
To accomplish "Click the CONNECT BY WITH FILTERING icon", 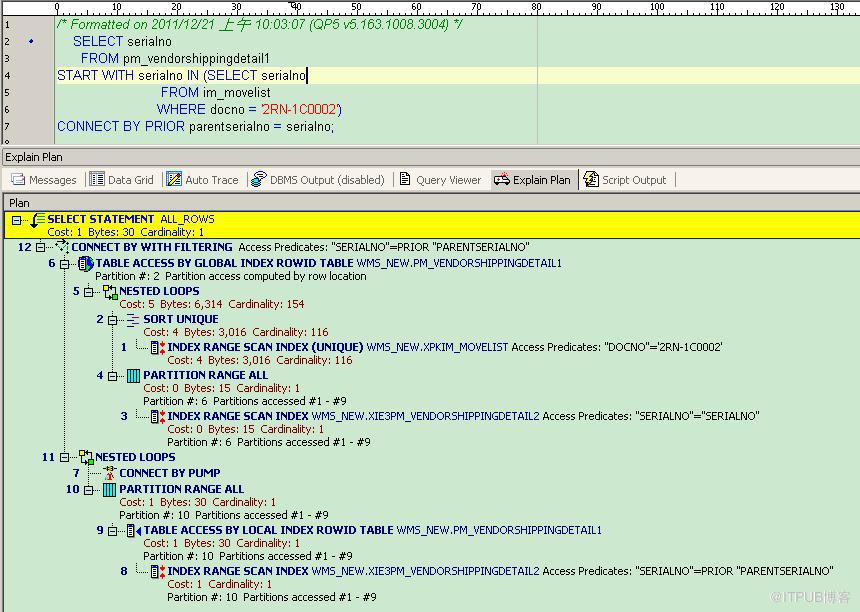I will click(60, 247).
